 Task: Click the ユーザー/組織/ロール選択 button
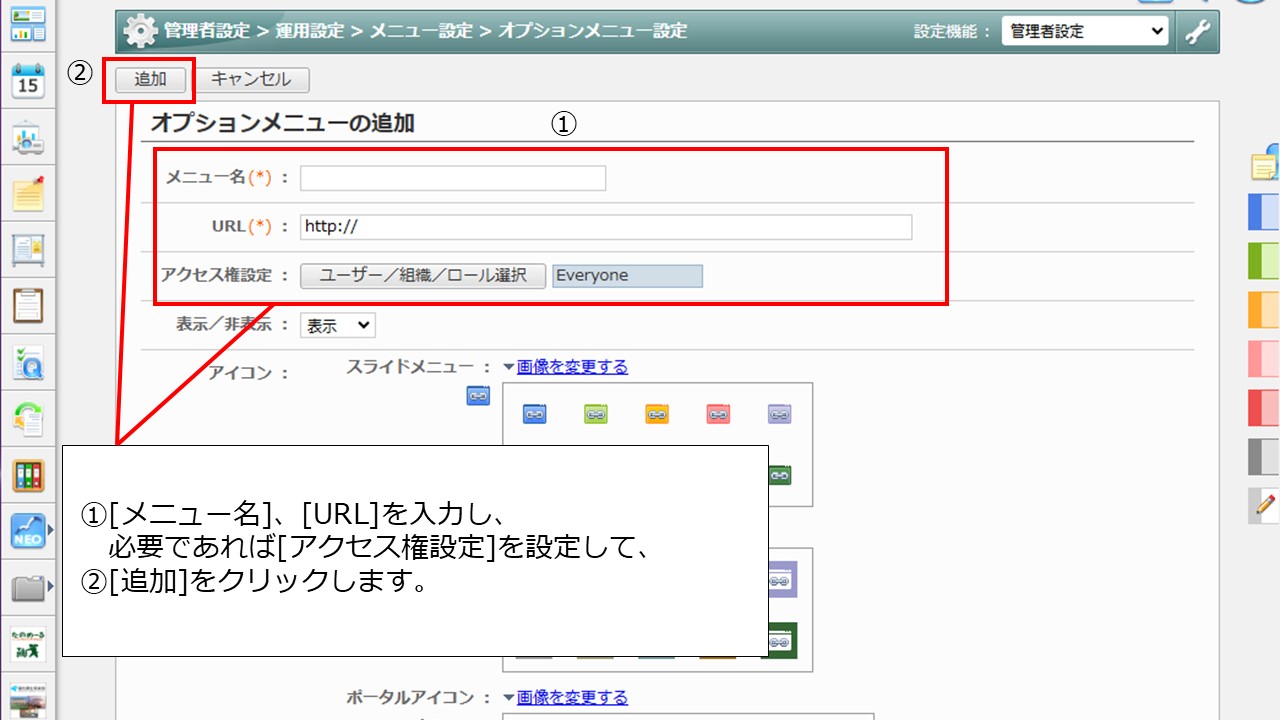422,276
